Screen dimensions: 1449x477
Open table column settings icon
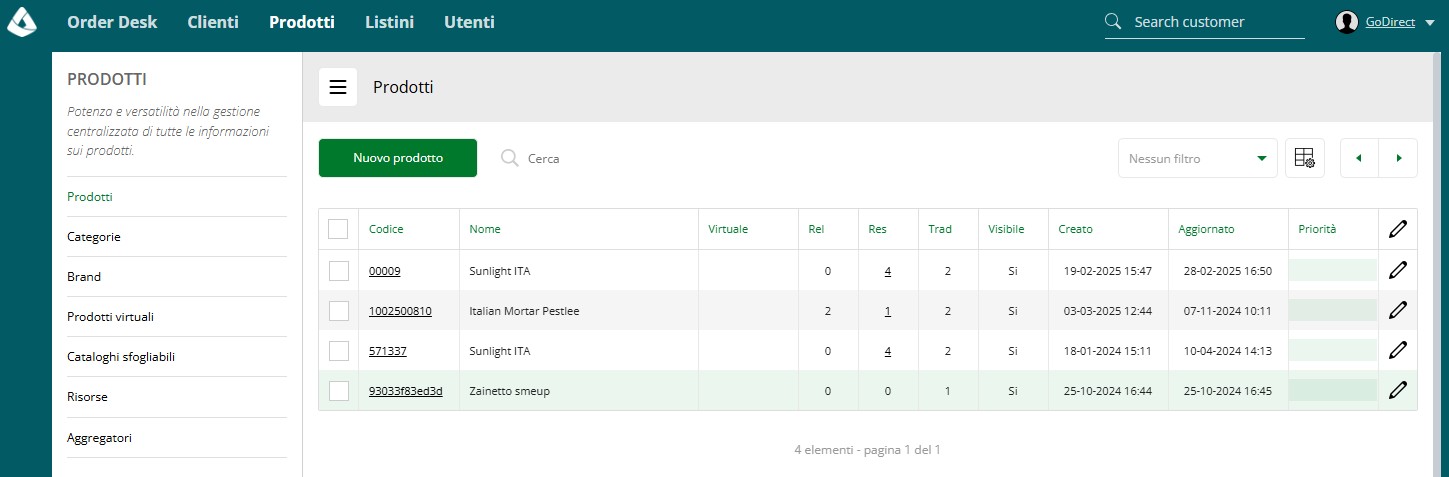click(x=1304, y=158)
